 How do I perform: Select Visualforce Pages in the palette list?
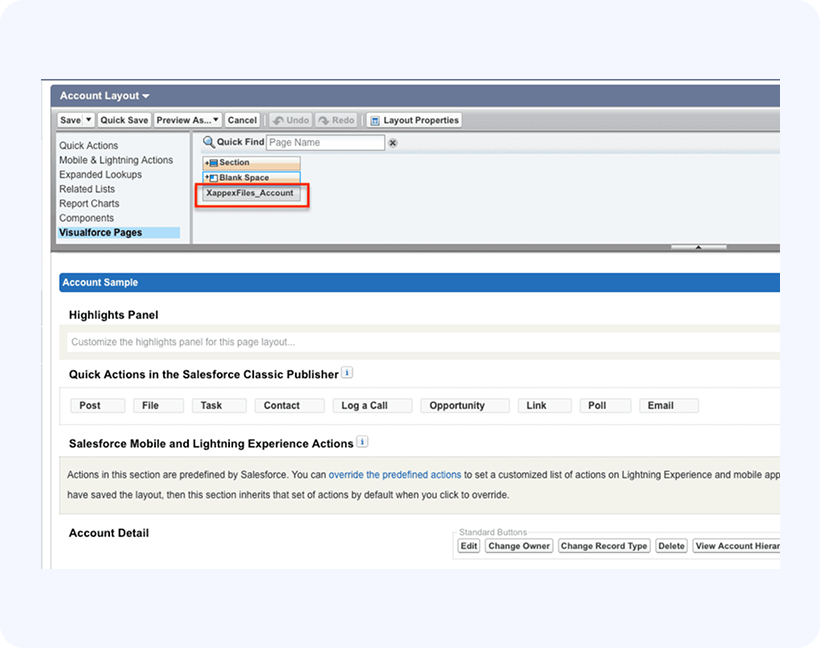pos(100,233)
